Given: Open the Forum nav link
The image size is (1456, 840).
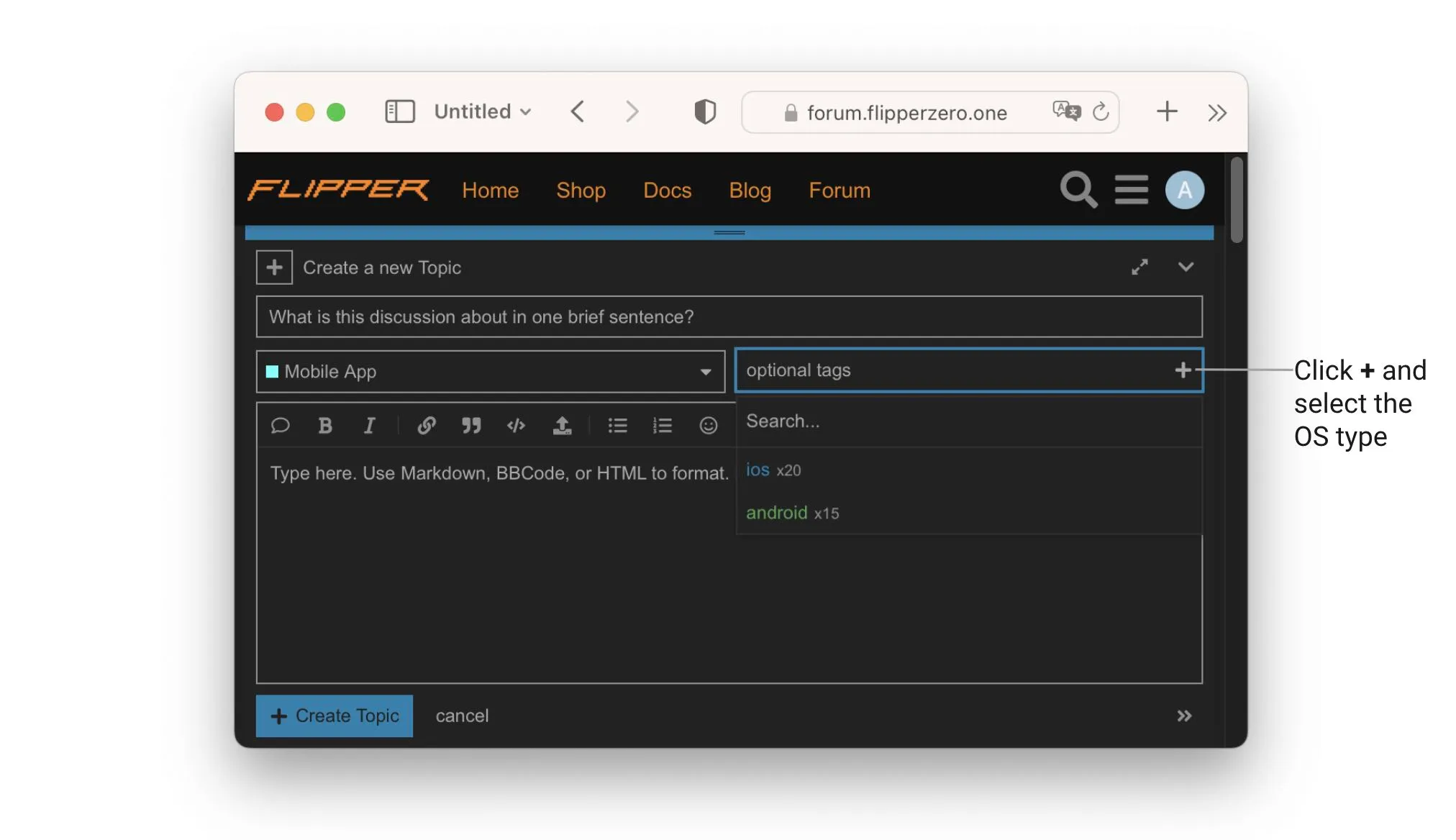Looking at the screenshot, I should (840, 190).
